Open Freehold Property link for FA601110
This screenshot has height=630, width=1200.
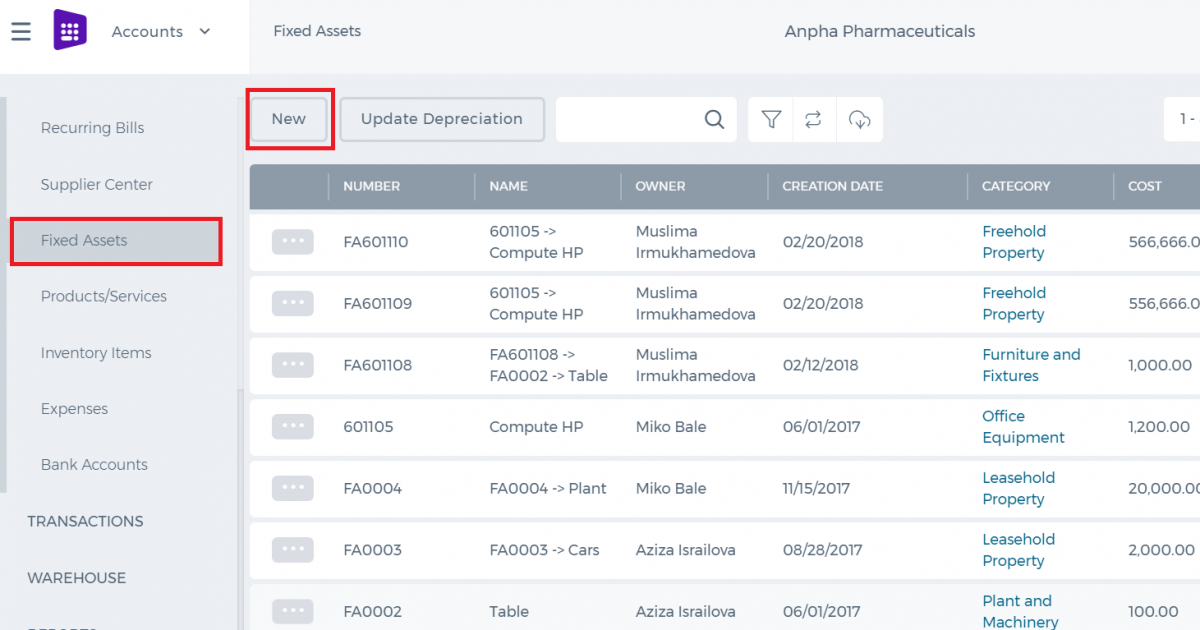1014,242
